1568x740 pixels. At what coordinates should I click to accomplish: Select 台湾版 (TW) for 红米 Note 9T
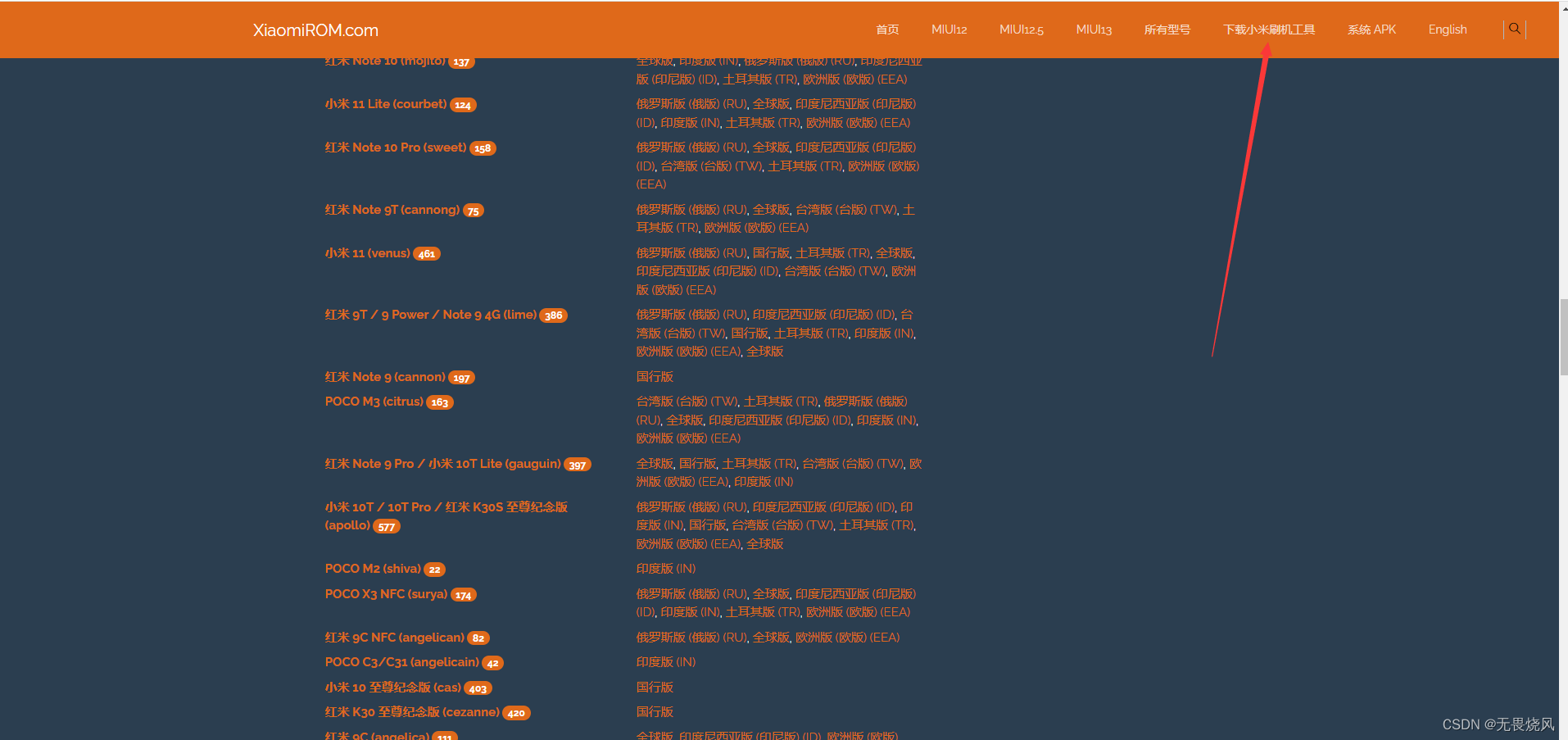846,210
